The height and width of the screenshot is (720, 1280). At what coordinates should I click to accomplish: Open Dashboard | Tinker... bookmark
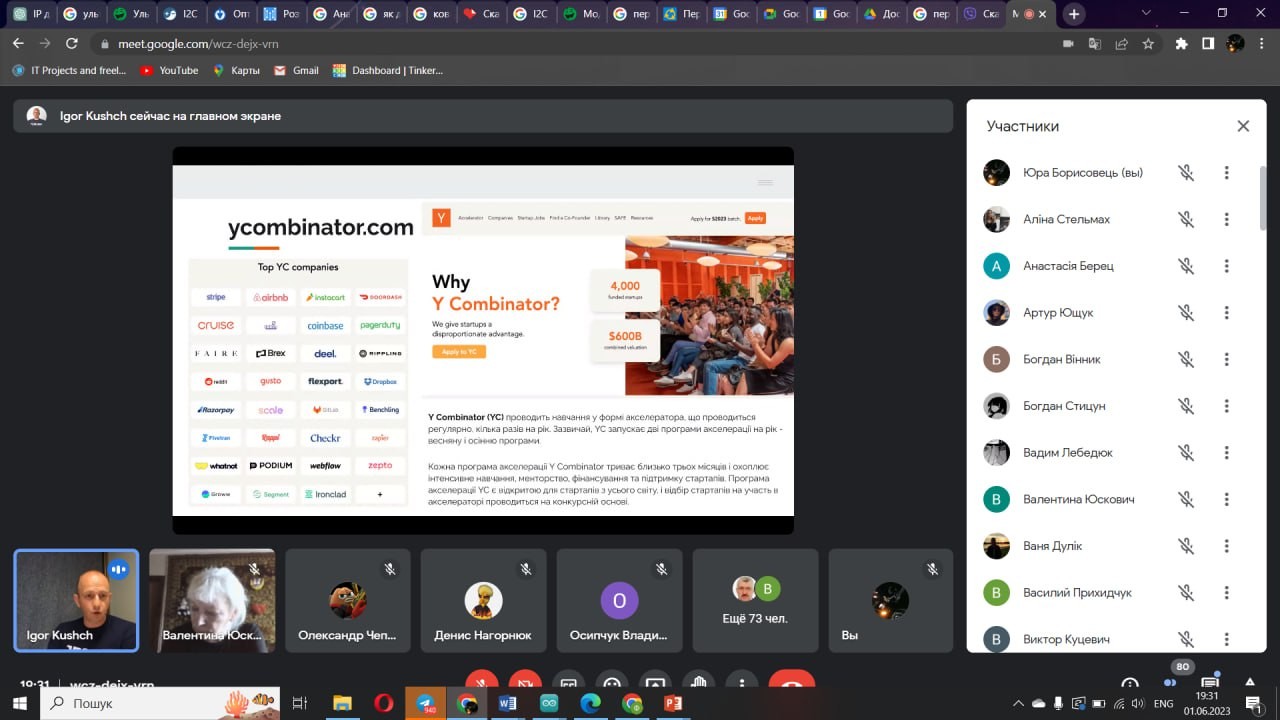tap(388, 71)
